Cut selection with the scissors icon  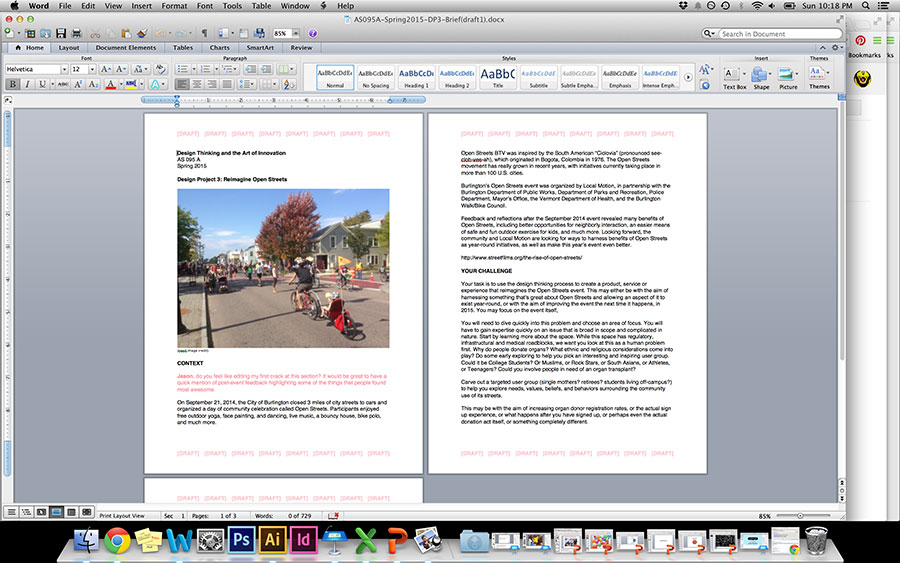(x=95, y=34)
